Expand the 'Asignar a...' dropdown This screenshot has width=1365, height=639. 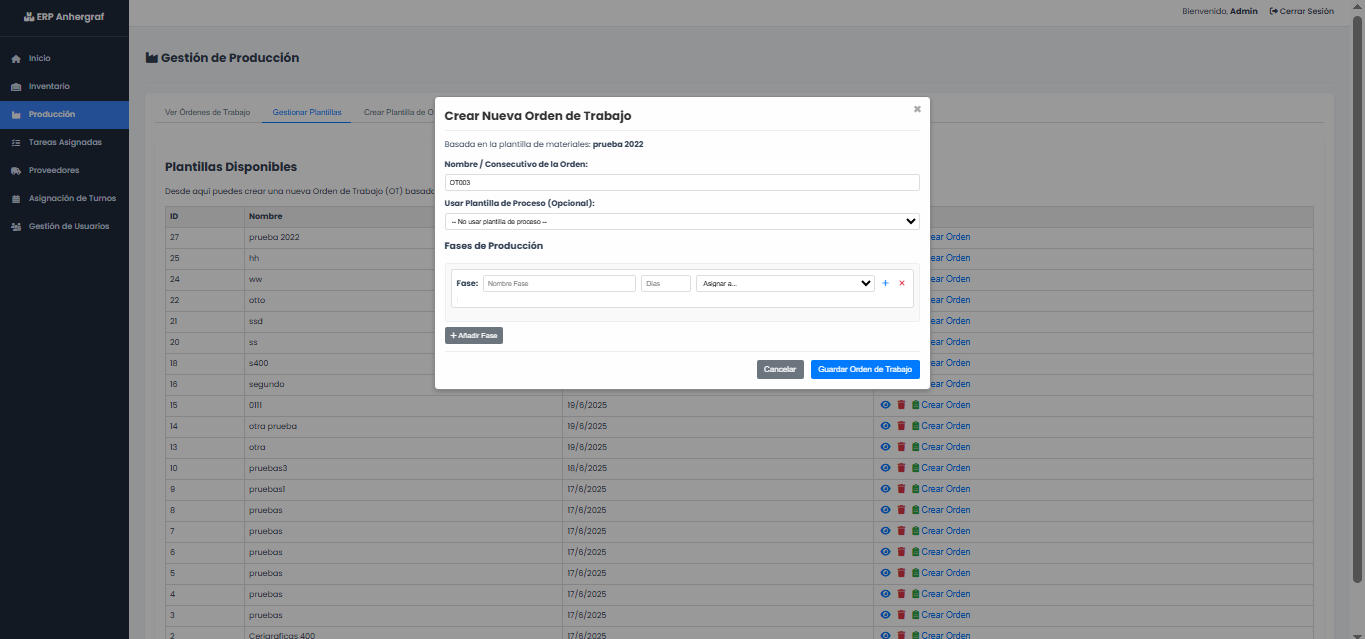pyautogui.click(x=785, y=284)
